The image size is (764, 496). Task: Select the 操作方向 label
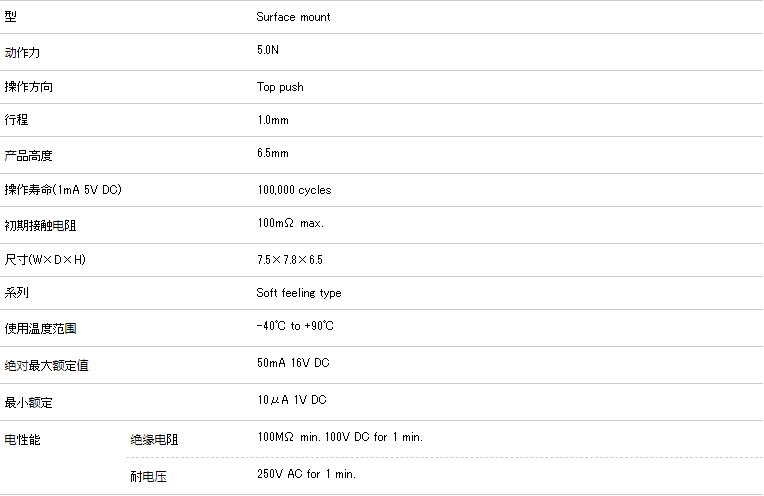coord(29,88)
